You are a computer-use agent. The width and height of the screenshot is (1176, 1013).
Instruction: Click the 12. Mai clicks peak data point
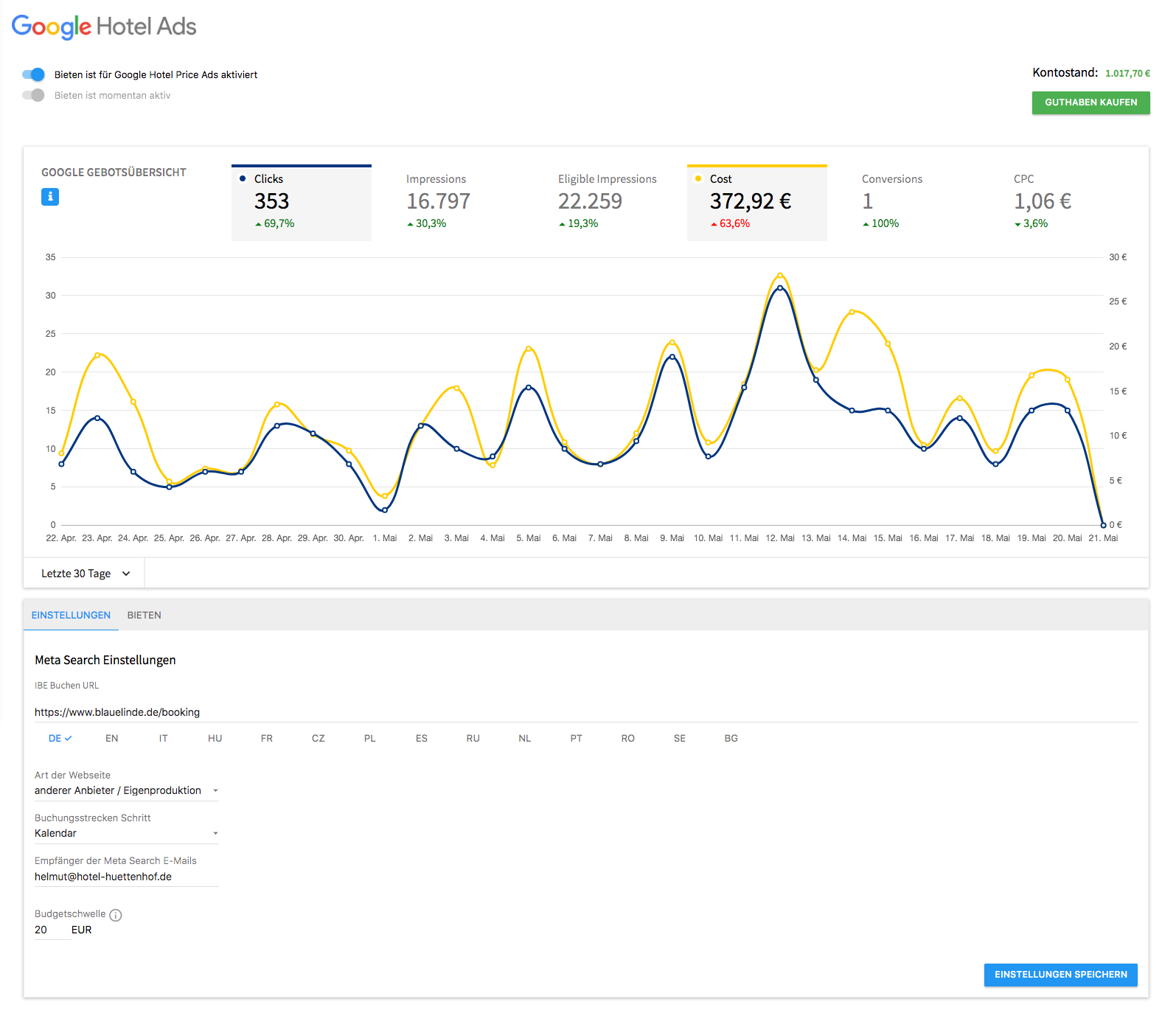pos(780,288)
